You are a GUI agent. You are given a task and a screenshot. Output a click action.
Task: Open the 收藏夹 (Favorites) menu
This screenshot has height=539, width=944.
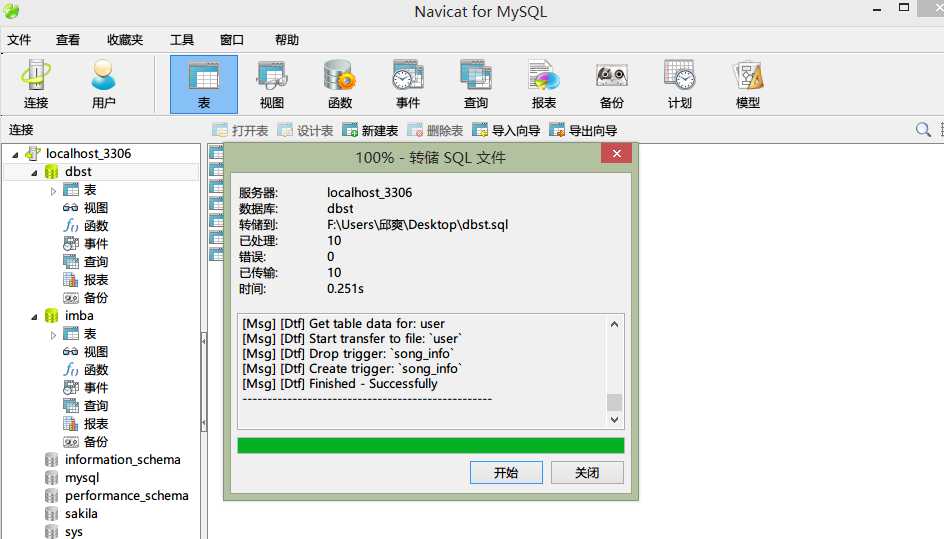point(125,40)
